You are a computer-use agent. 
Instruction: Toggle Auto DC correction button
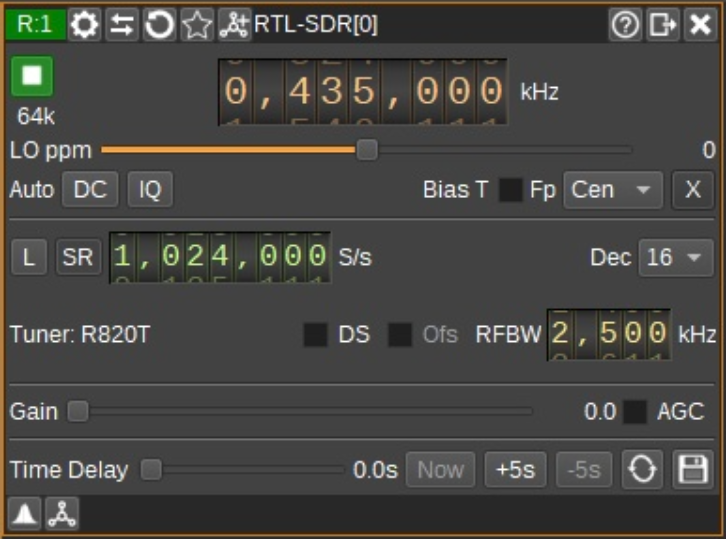tap(90, 189)
